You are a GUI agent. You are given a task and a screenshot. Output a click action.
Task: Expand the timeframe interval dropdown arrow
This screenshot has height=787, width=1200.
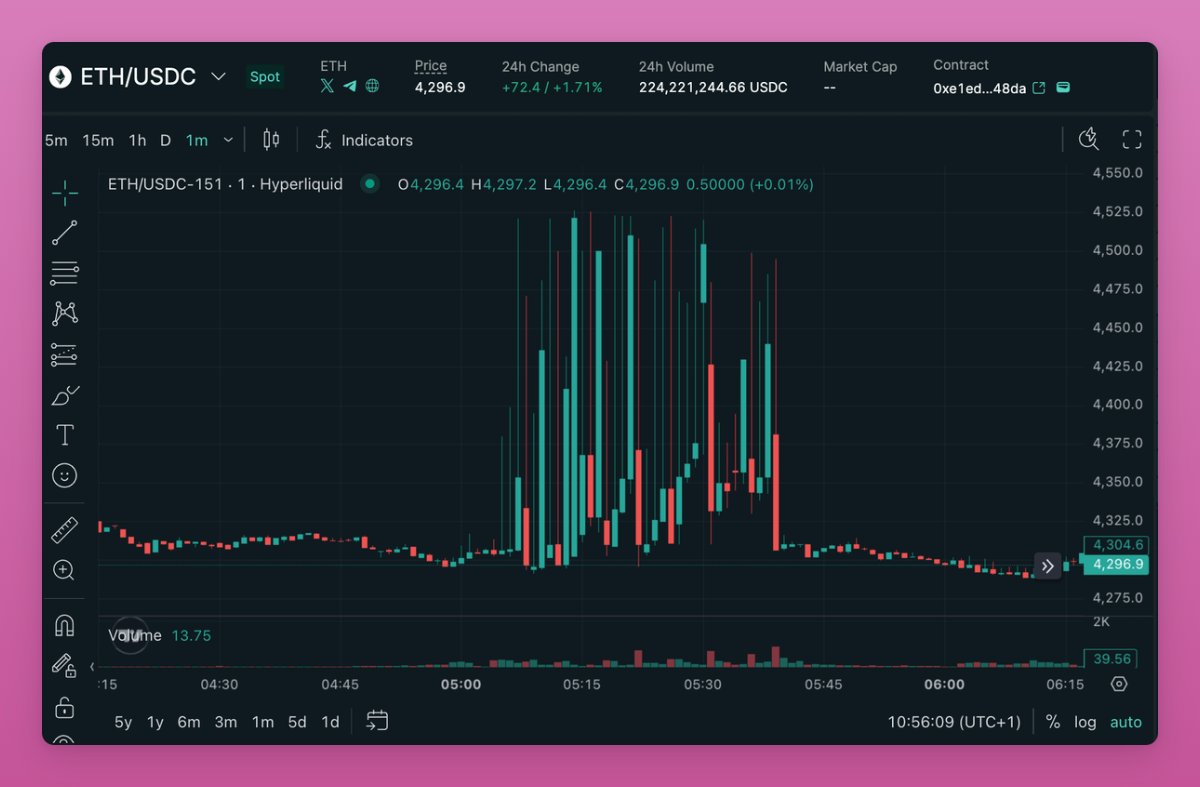tap(228, 140)
